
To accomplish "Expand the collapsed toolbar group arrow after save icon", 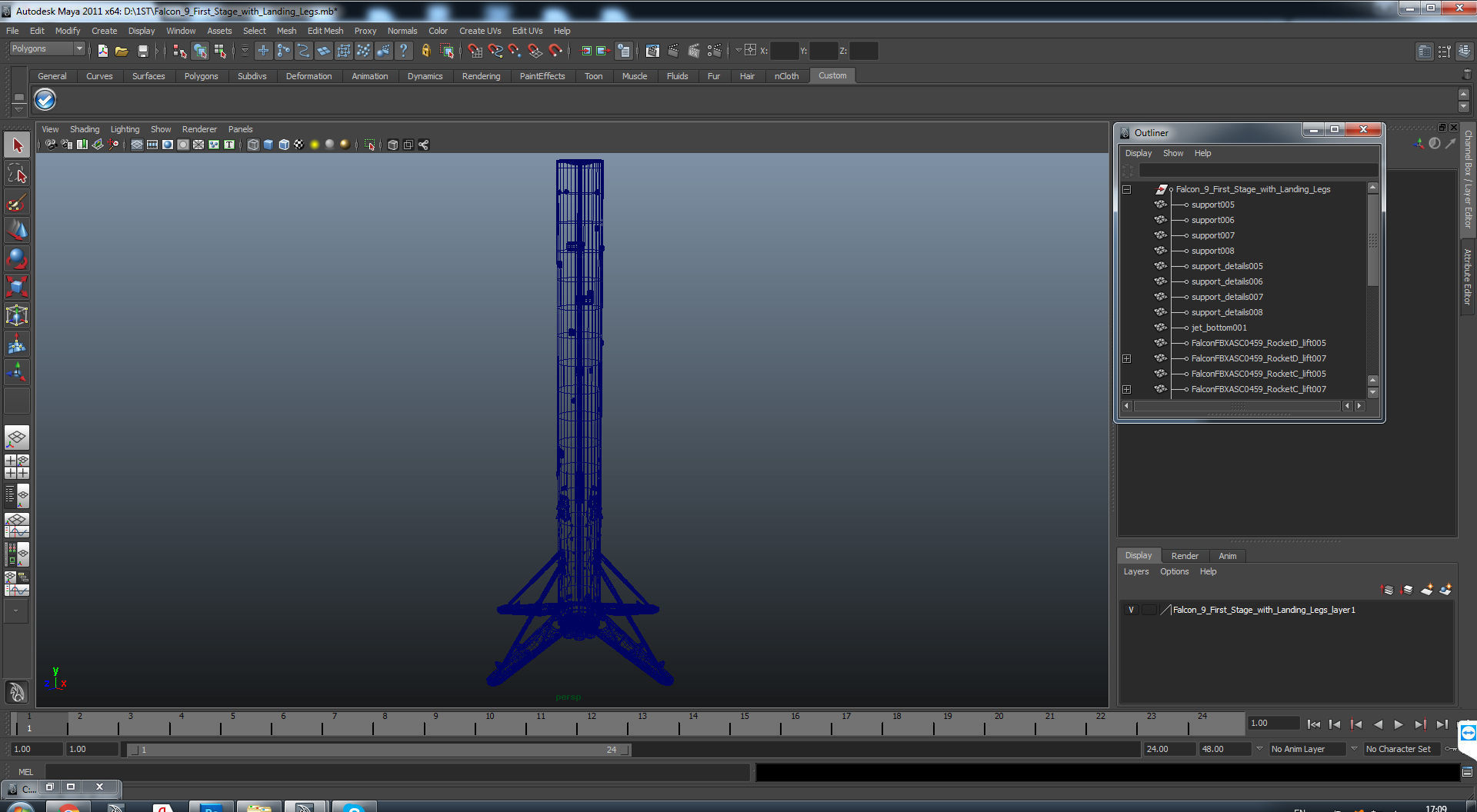I will tap(156, 51).
